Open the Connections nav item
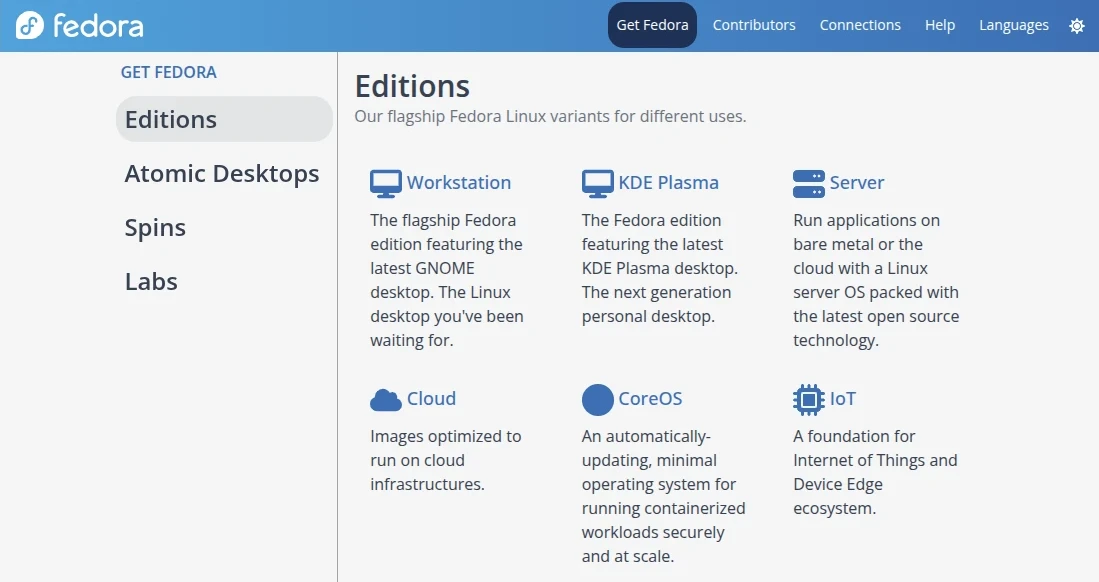This screenshot has height=582, width=1099. [x=860, y=25]
